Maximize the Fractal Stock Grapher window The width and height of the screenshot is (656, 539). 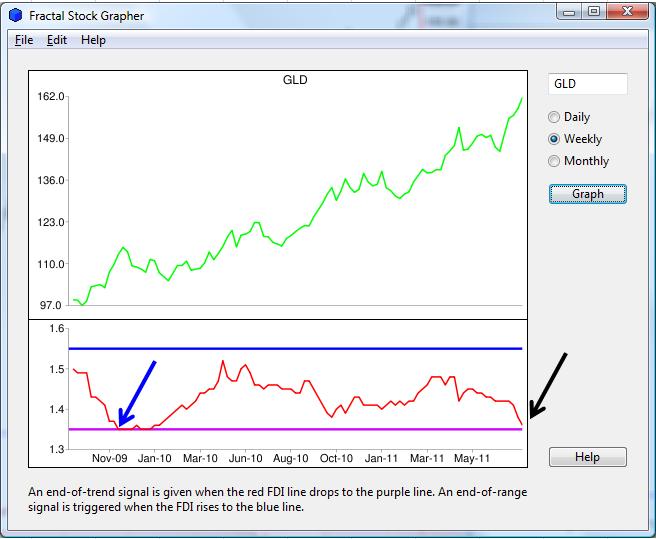[x=594, y=11]
